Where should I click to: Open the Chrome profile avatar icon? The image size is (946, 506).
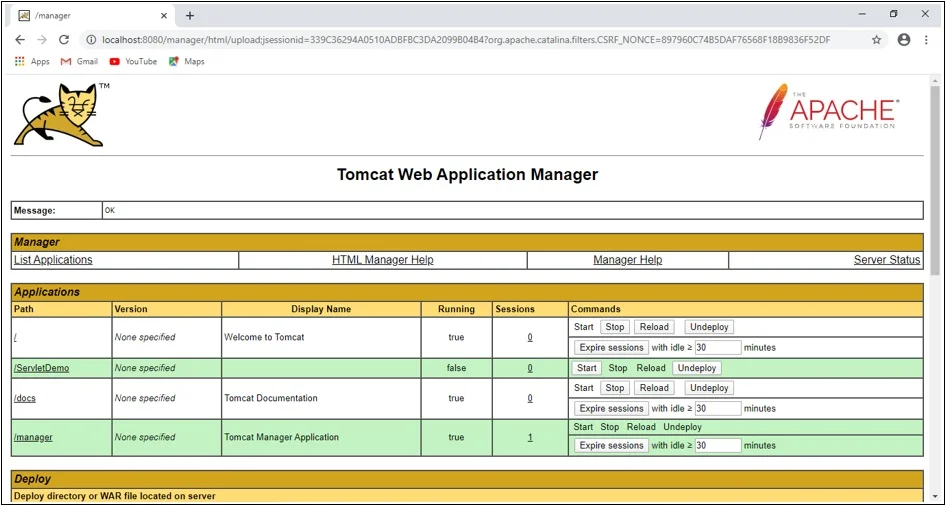(904, 40)
